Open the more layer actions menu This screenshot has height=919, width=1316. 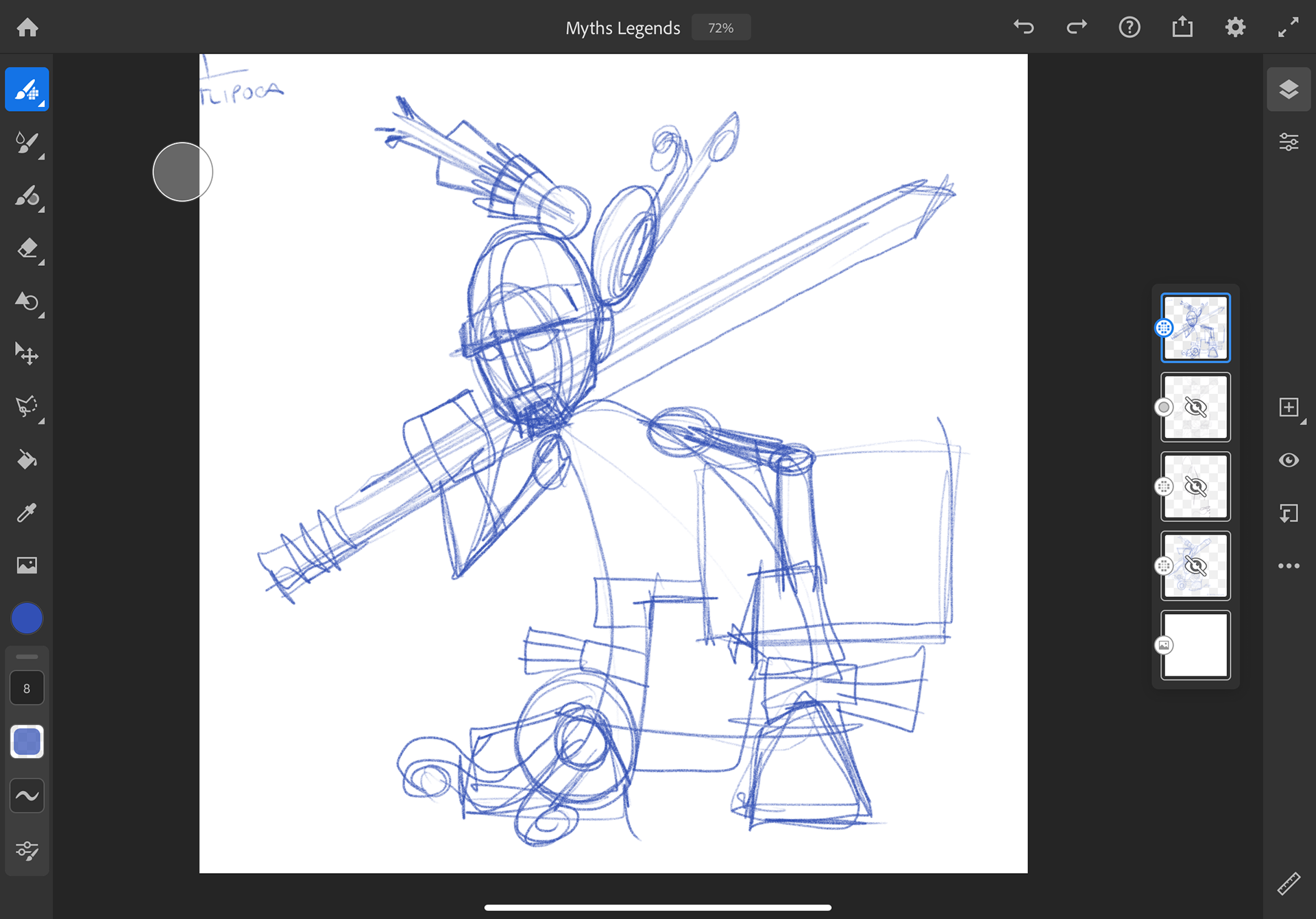(1289, 566)
